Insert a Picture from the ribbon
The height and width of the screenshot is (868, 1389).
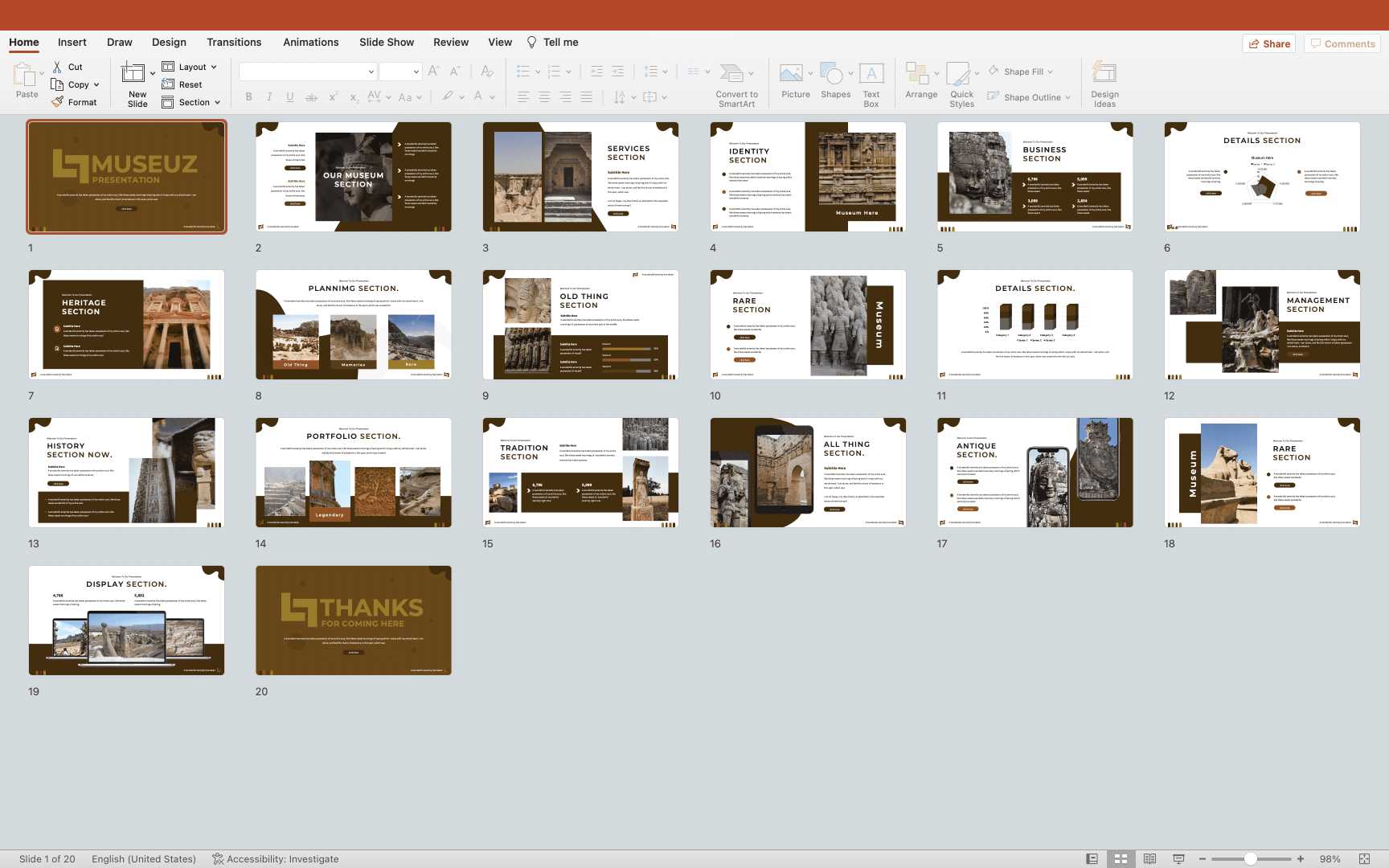[791, 74]
